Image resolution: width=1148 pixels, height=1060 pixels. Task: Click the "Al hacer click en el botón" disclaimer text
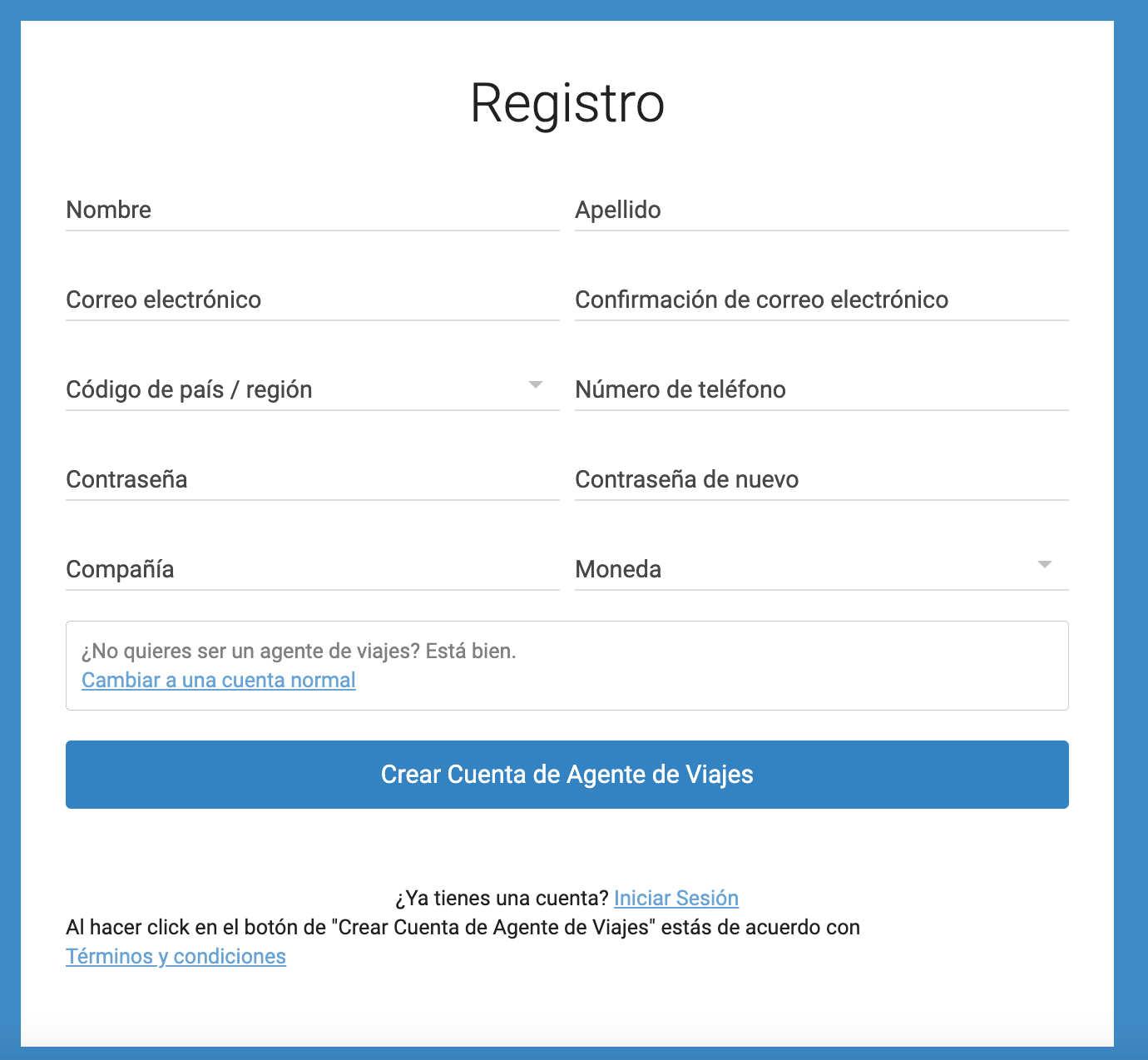coord(463,928)
